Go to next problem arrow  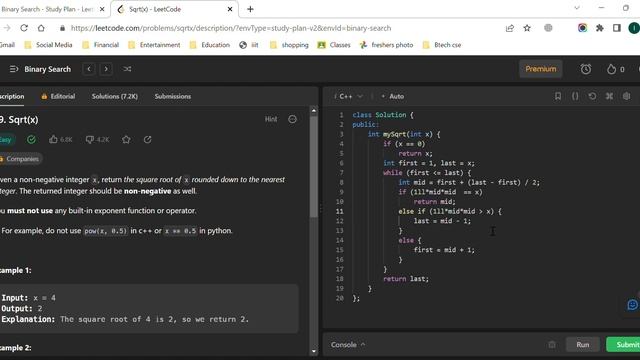coord(106,69)
